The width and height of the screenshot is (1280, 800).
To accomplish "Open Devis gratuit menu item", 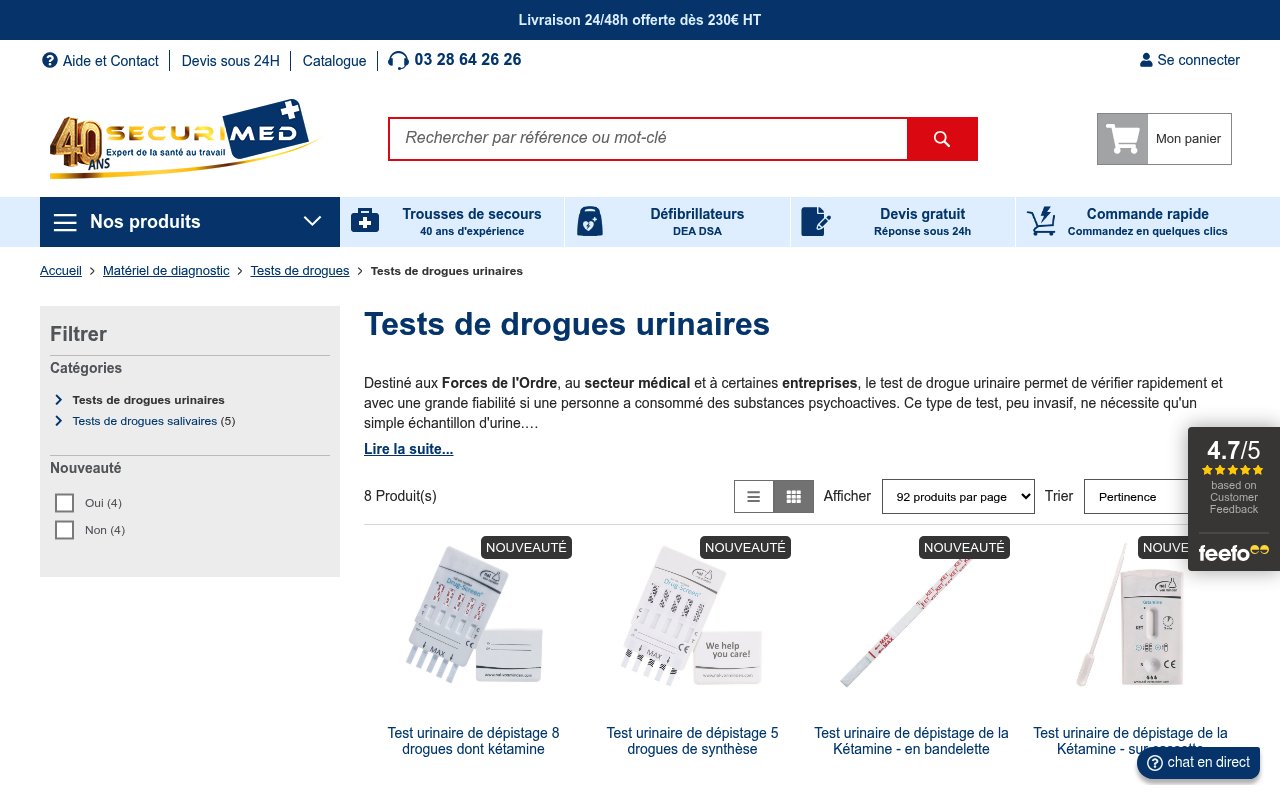I will (x=903, y=222).
